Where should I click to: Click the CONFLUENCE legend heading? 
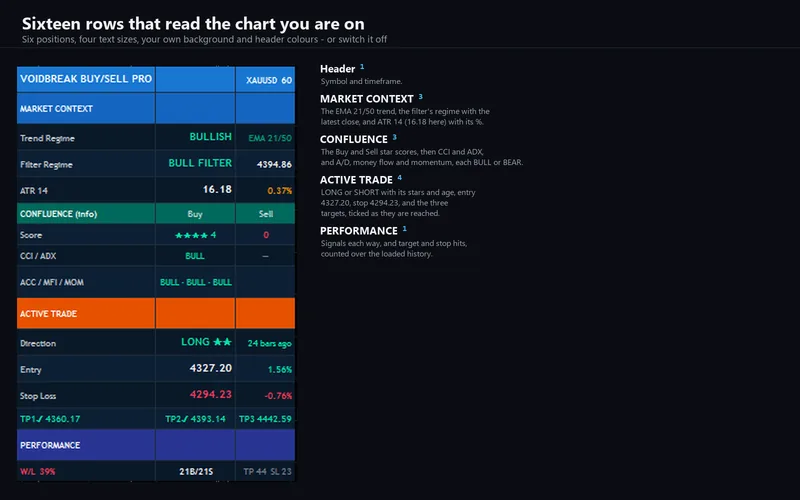point(354,140)
